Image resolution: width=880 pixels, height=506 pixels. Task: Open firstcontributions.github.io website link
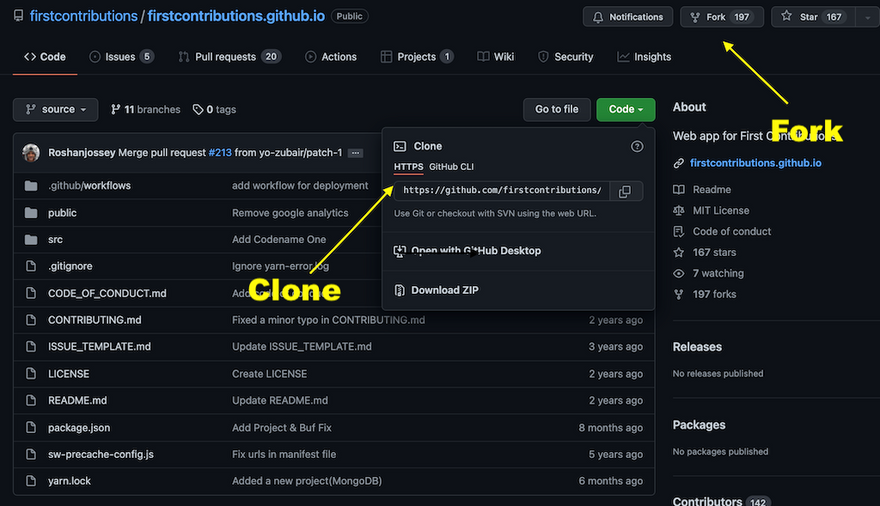[x=755, y=163]
